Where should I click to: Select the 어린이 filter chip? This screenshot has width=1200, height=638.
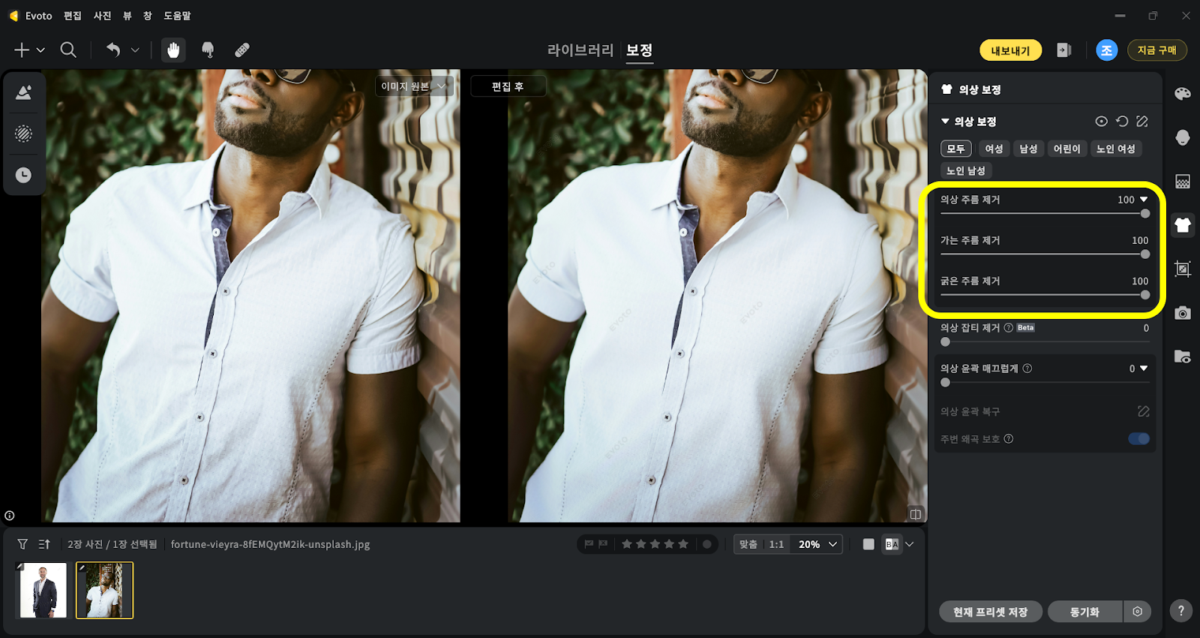(1066, 148)
